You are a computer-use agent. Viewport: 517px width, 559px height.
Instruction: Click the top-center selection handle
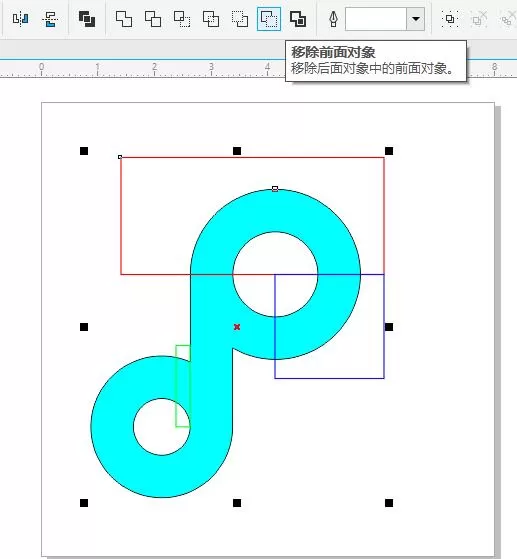tap(237, 151)
